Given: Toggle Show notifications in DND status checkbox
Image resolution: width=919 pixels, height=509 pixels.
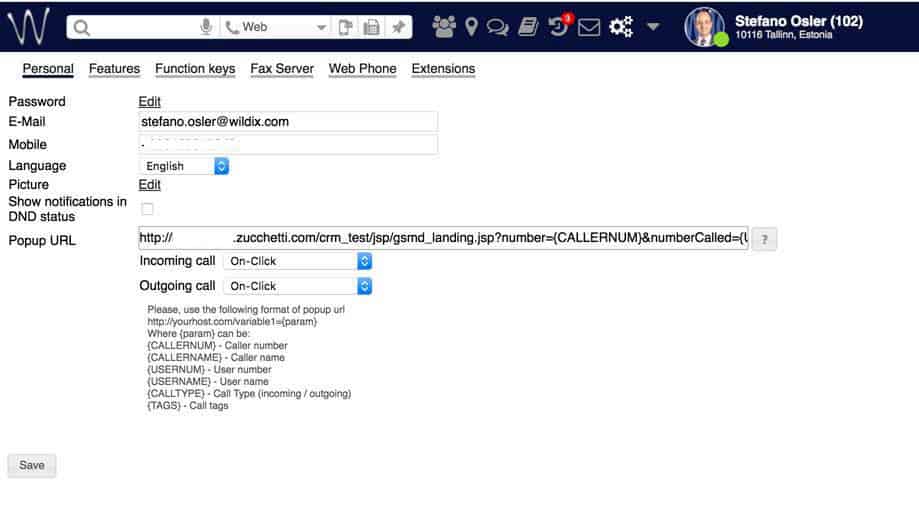Looking at the screenshot, I should point(147,209).
